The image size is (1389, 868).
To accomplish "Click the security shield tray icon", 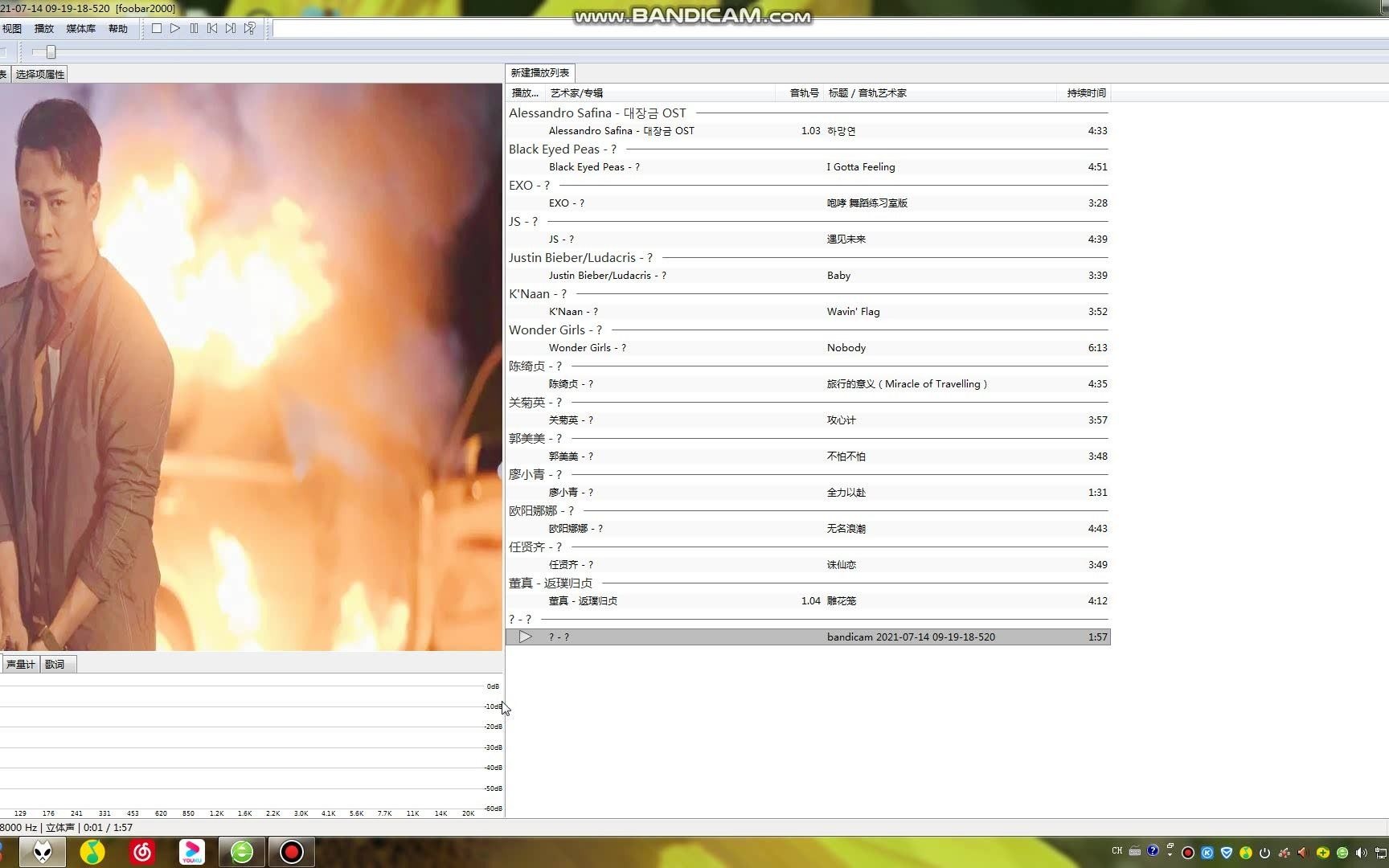I will pos(1226,853).
